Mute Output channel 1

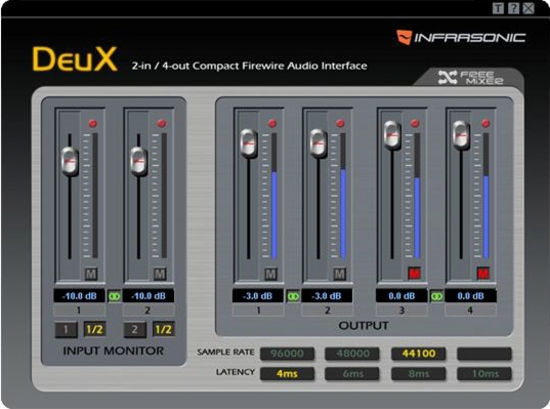[270, 274]
